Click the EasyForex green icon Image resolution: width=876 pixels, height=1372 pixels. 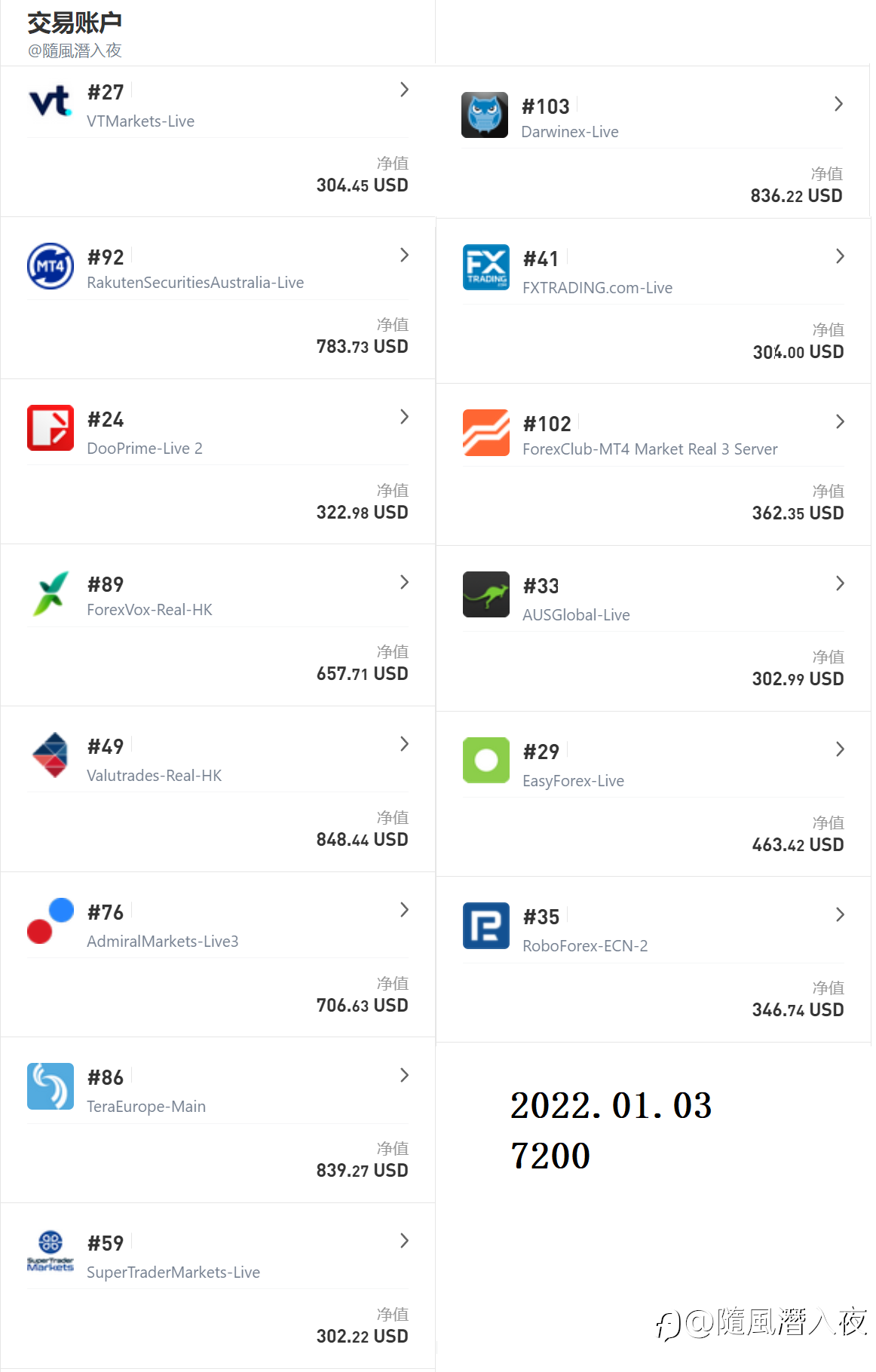point(486,760)
